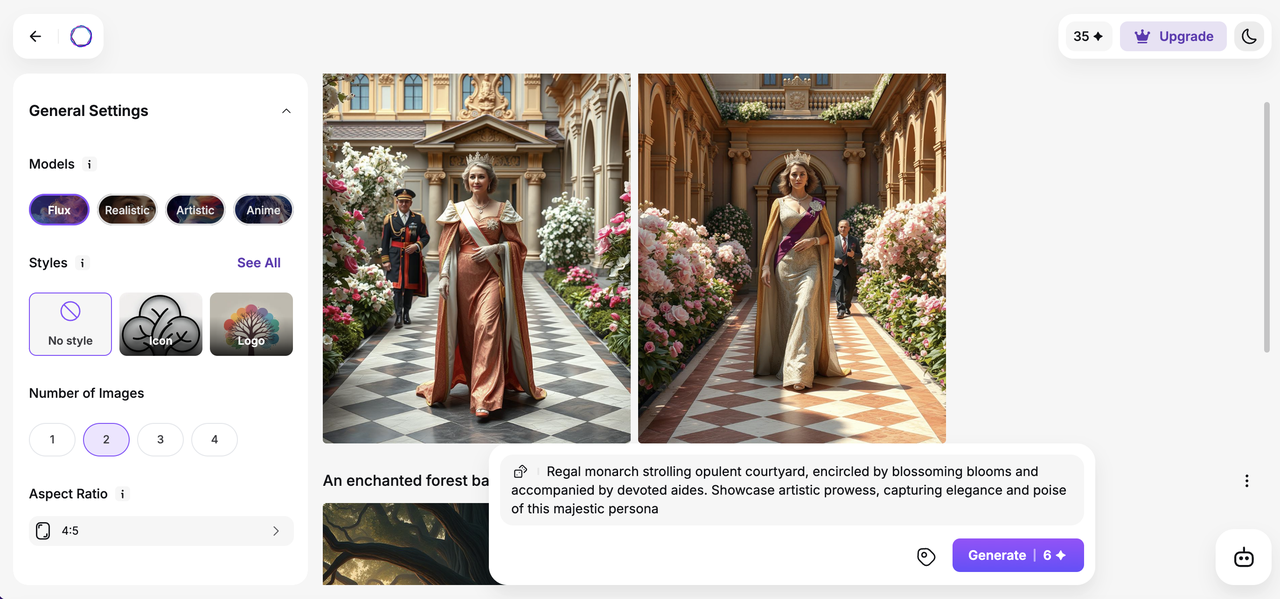Click the Generate button
Image resolution: width=1280 pixels, height=599 pixels.
pyautogui.click(x=1018, y=555)
